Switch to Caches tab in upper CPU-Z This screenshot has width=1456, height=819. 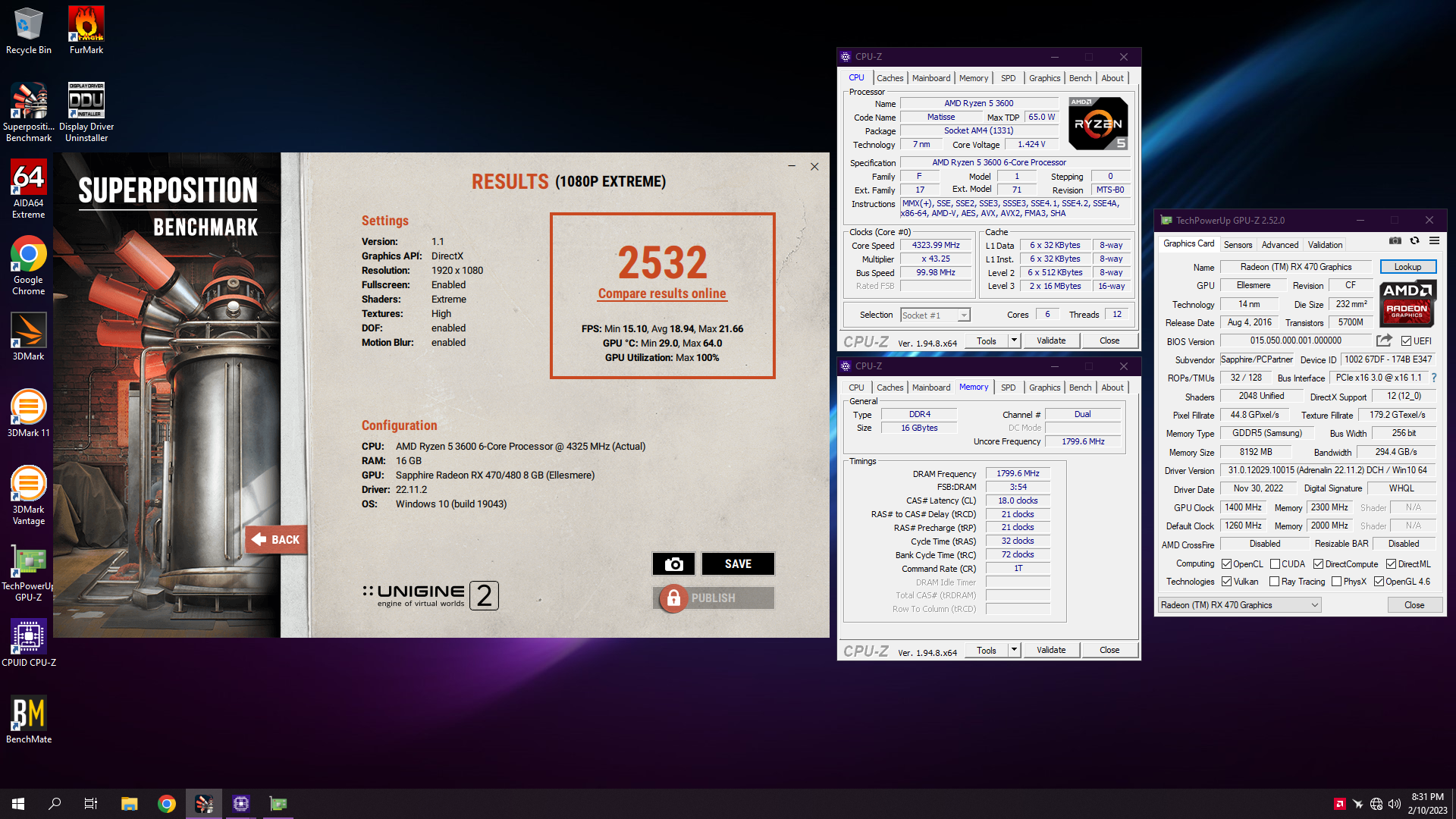890,78
